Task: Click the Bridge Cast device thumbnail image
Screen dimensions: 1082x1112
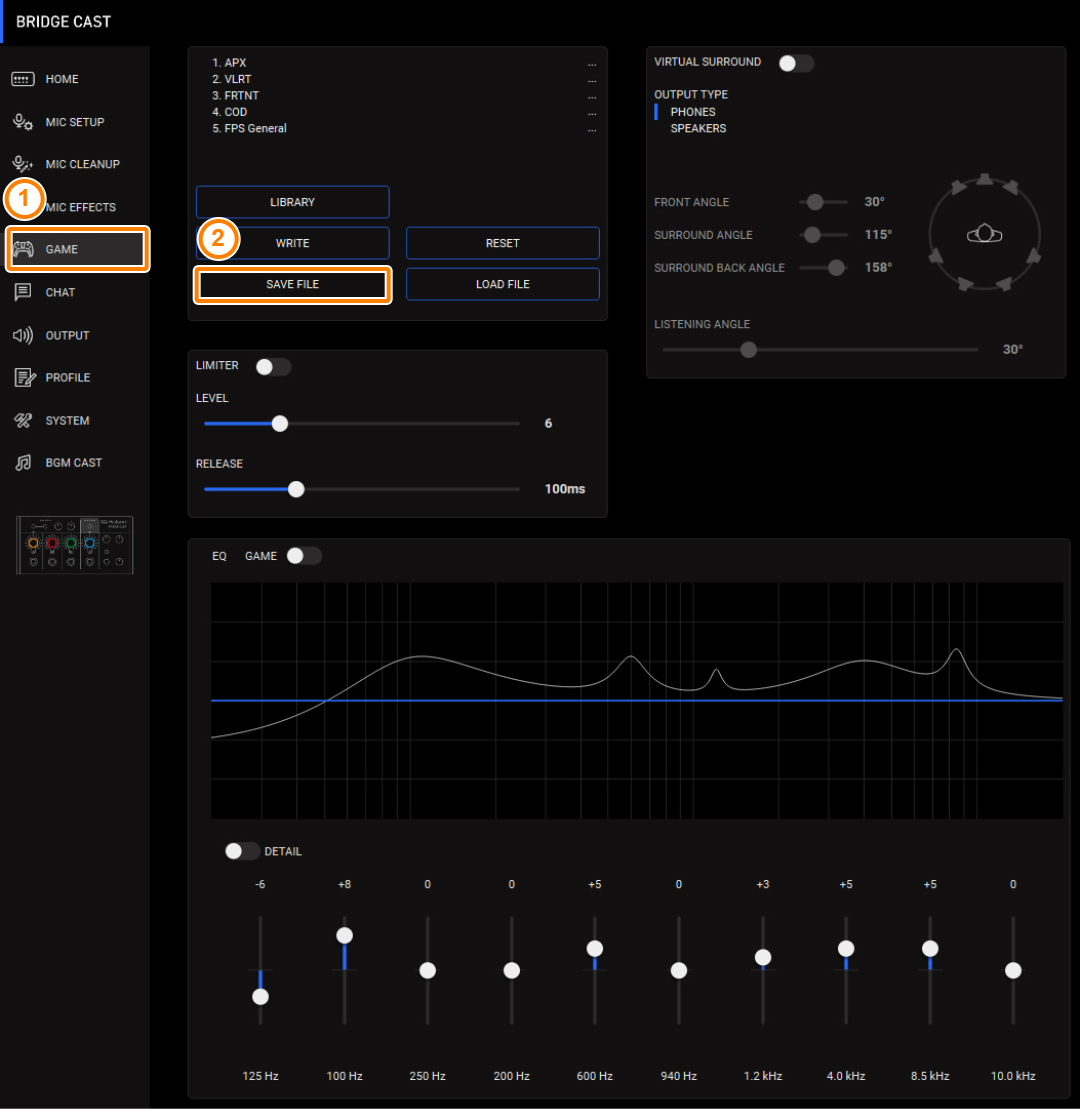Action: [74, 545]
